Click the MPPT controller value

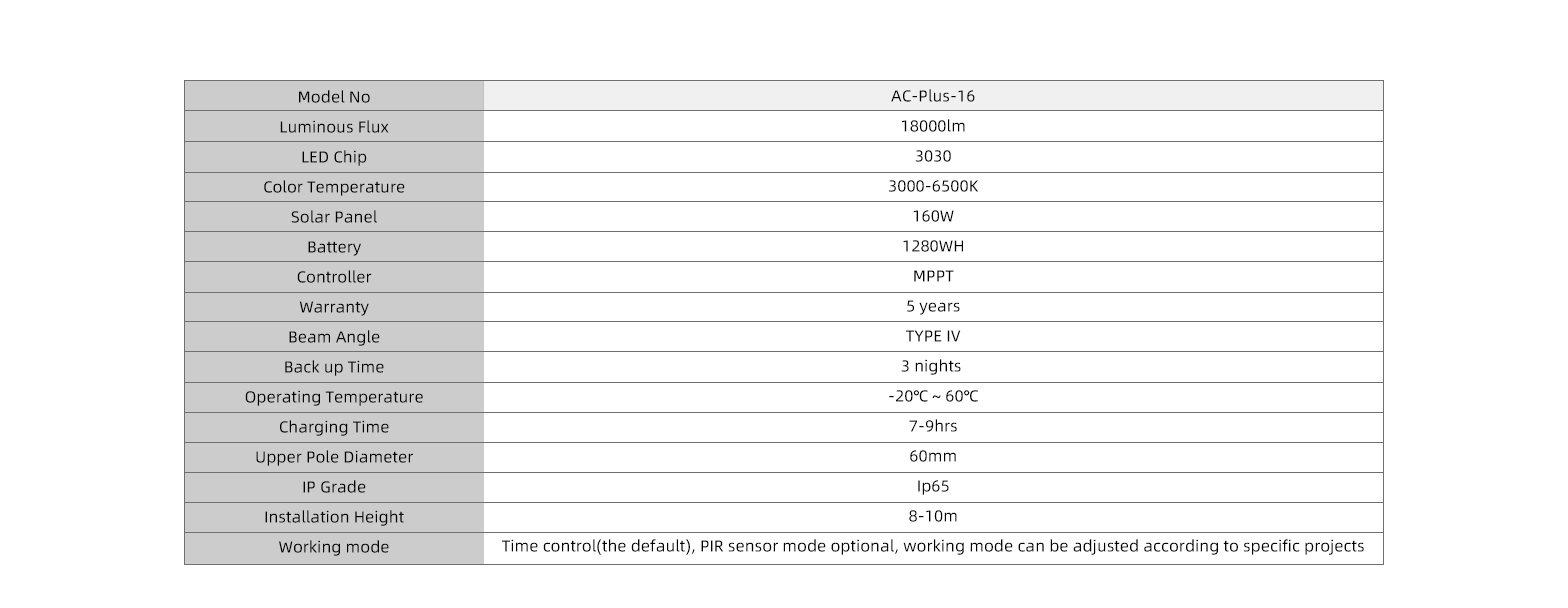point(932,277)
